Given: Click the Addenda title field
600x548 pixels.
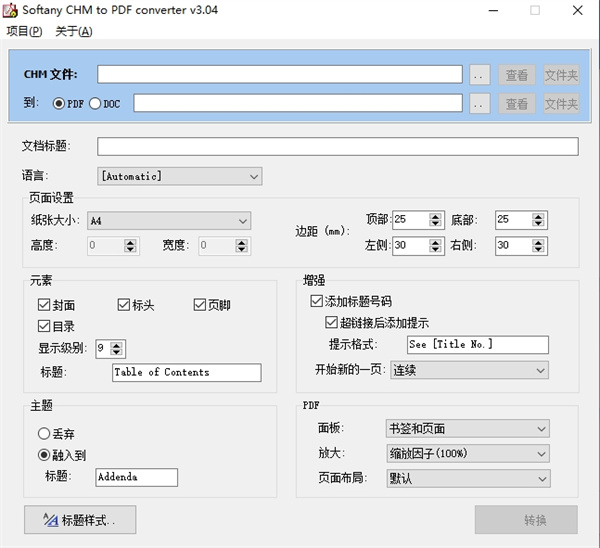Looking at the screenshot, I should pos(137,477).
